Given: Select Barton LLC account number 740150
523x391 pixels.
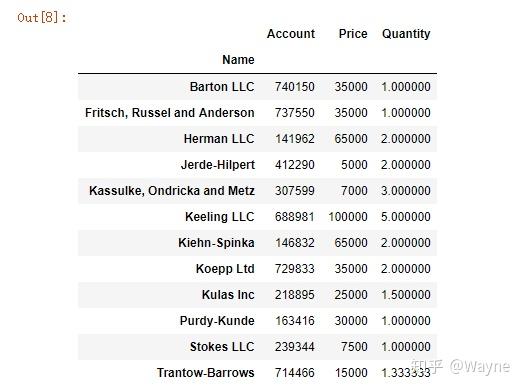Looking at the screenshot, I should pyautogui.click(x=295, y=87).
